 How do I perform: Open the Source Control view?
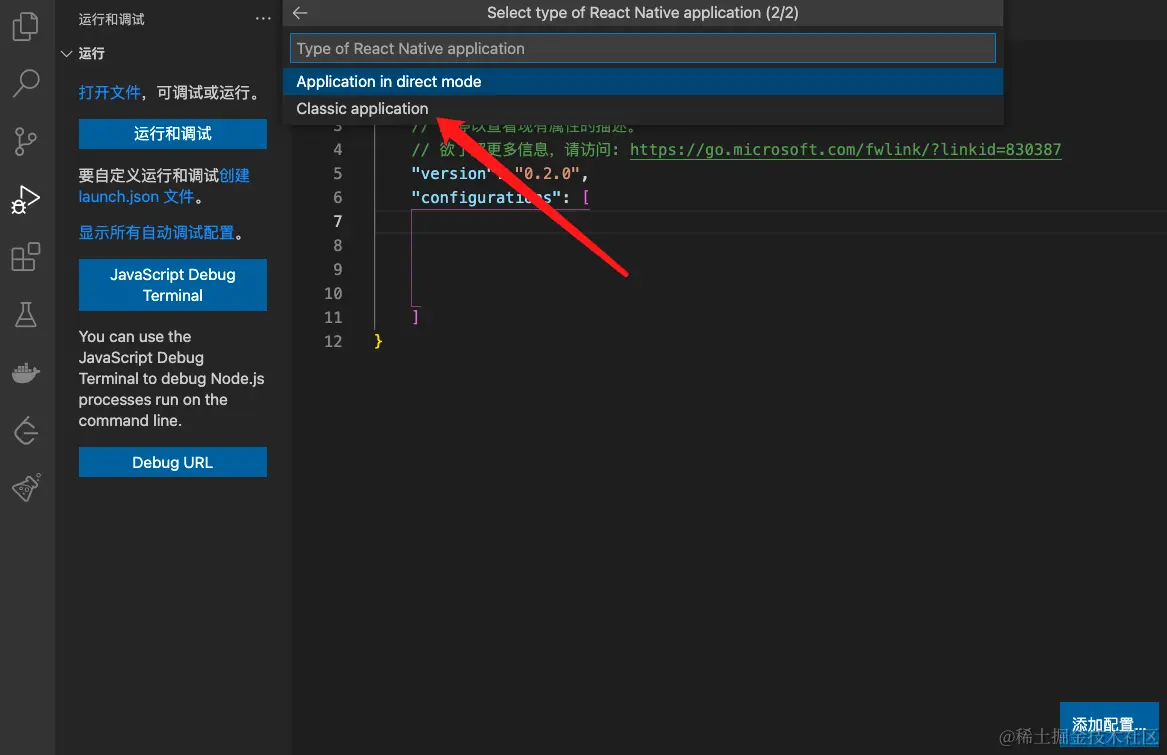coord(26,141)
